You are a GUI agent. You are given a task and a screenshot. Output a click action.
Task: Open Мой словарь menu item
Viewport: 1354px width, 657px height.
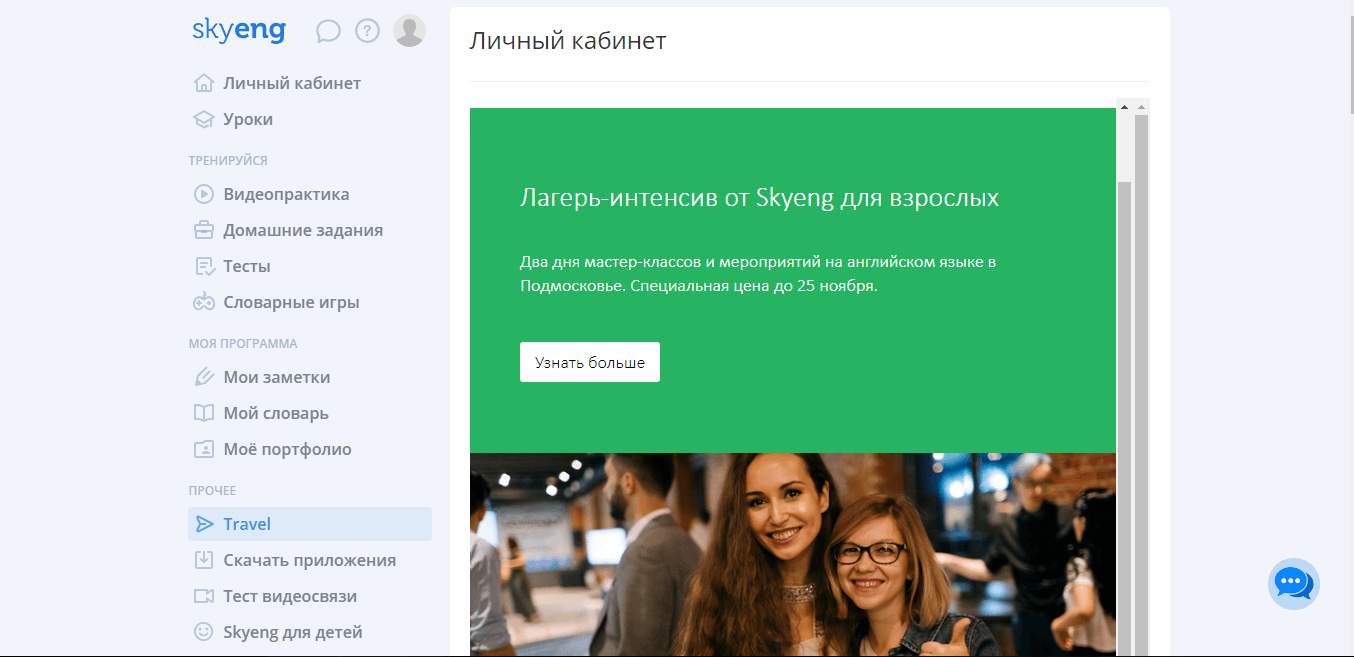275,413
